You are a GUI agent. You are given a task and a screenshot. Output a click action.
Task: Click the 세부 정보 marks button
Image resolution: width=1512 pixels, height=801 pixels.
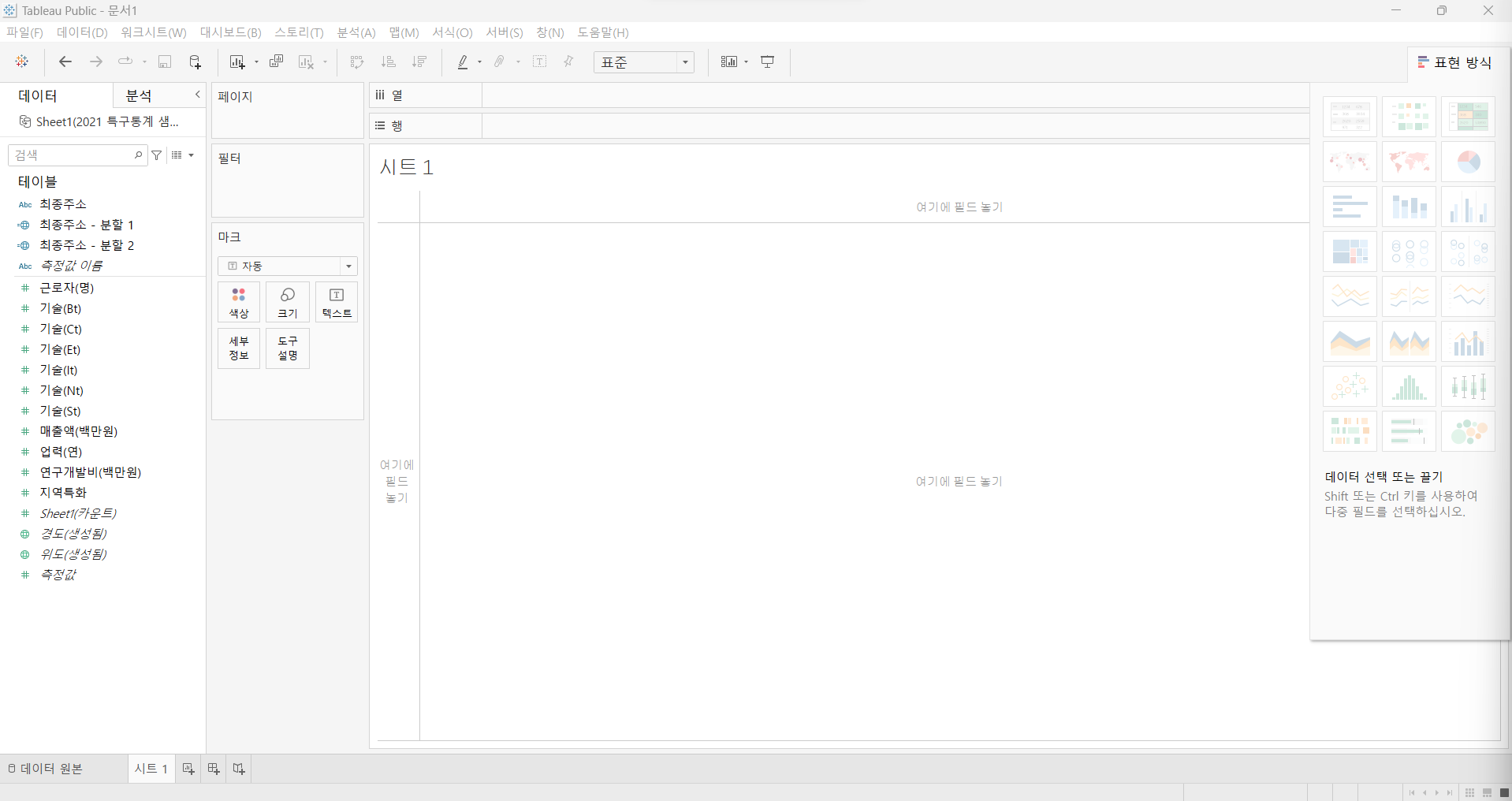click(x=239, y=348)
